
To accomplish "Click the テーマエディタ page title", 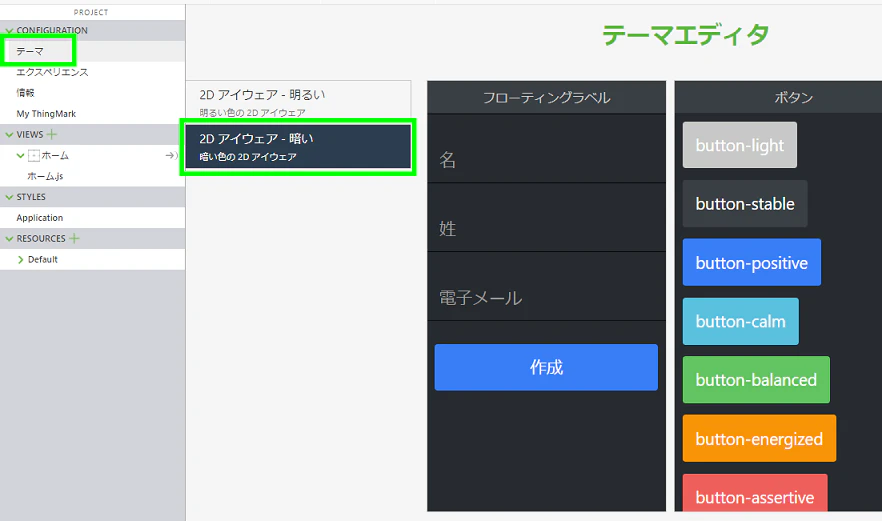I will [x=685, y=35].
